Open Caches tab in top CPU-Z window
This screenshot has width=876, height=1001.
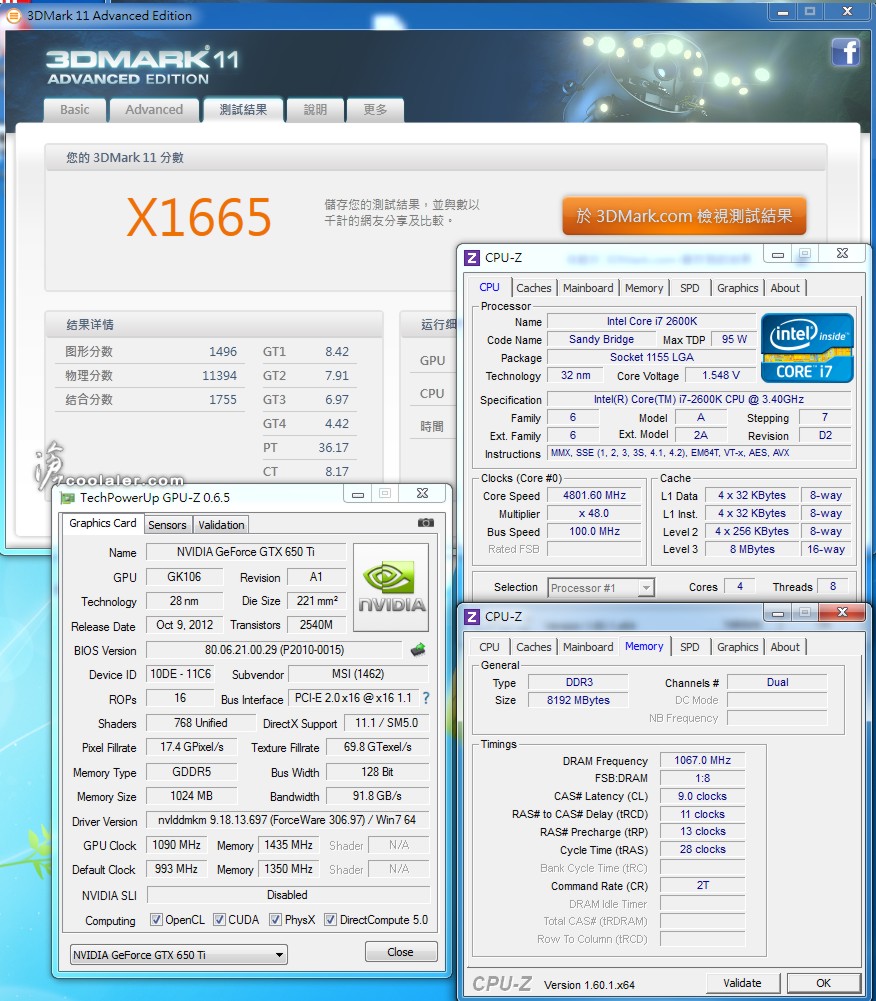(x=533, y=288)
